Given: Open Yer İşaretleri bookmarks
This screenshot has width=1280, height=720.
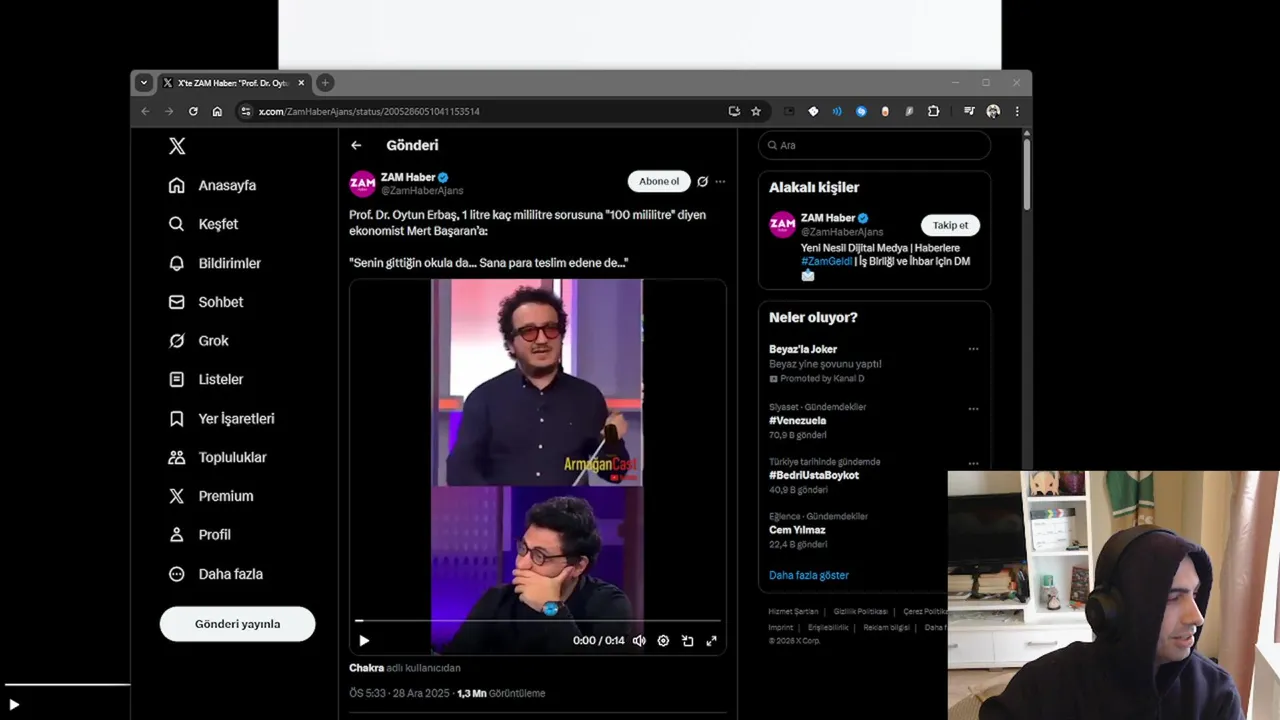Looking at the screenshot, I should coord(221,419).
